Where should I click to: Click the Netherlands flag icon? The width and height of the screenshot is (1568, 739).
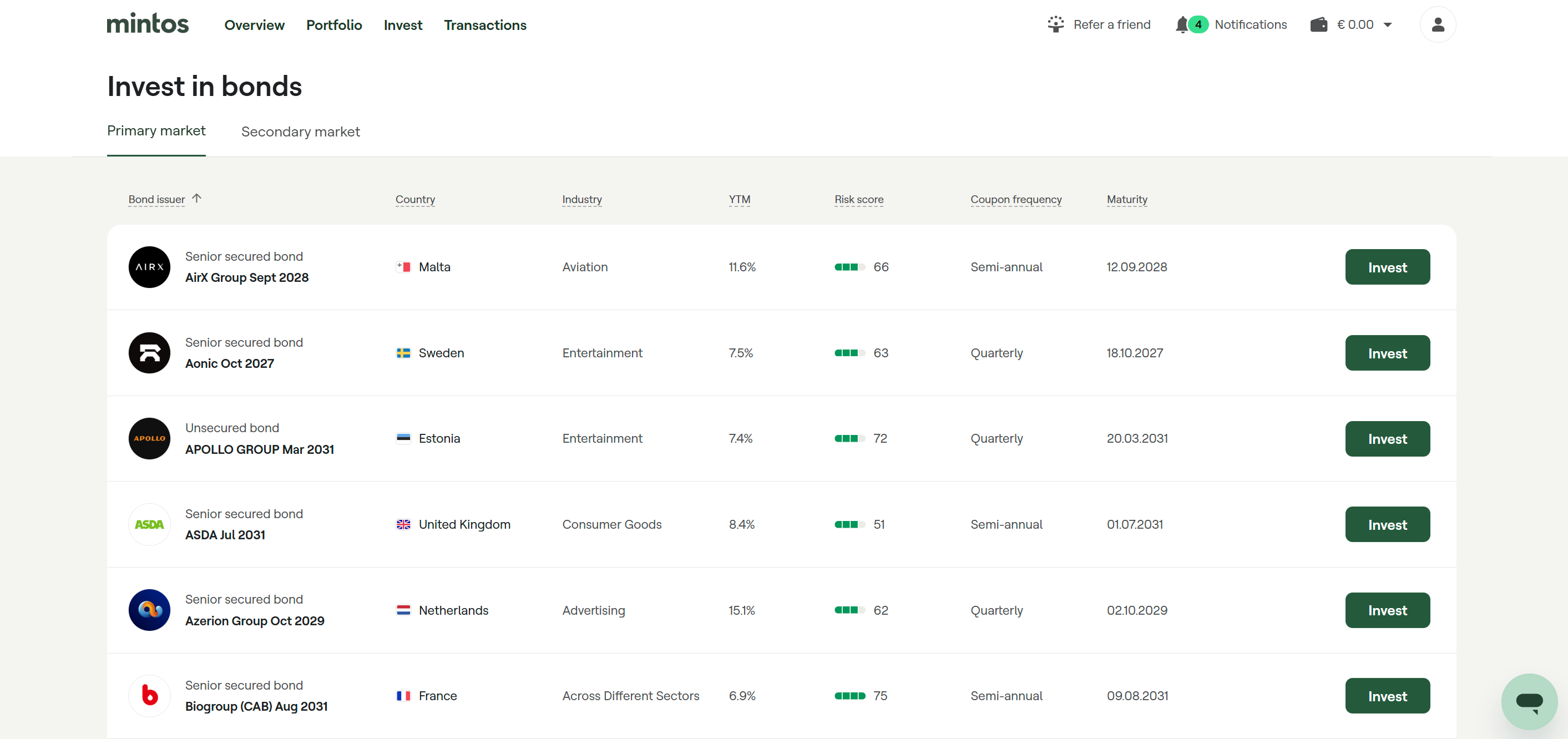[x=403, y=610]
